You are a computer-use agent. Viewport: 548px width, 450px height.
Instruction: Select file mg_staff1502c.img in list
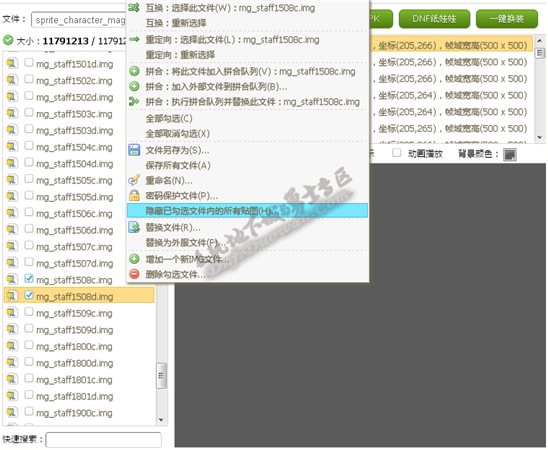(x=74, y=81)
